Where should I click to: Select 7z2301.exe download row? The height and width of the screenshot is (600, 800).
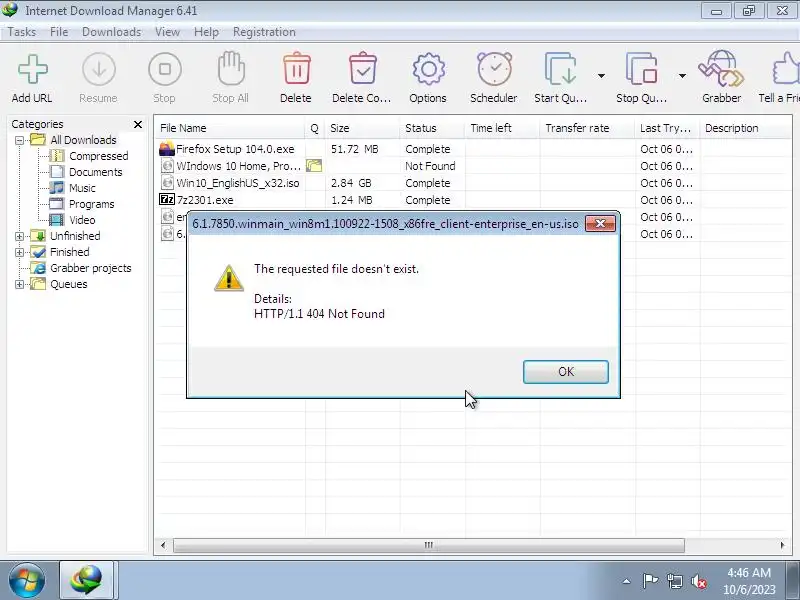[x=473, y=200]
